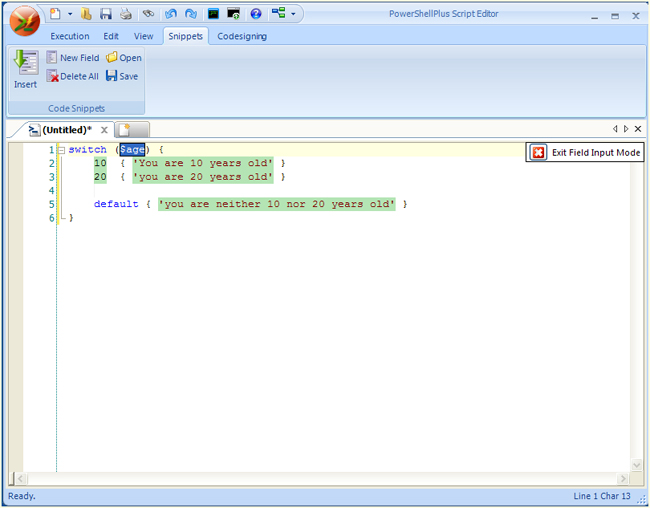Exit Field Input Mode

[585, 152]
